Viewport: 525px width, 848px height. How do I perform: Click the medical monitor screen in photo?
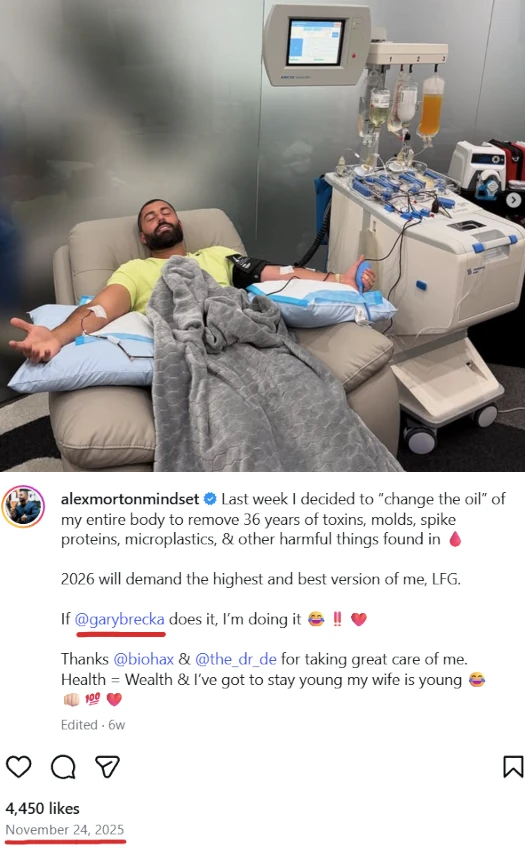click(315, 42)
